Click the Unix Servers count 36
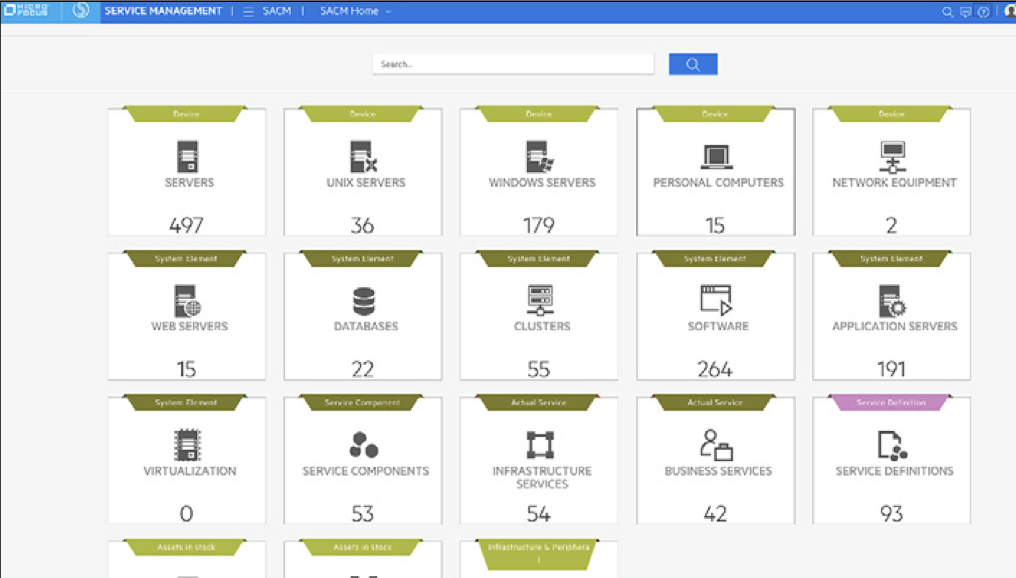Viewport: 1016px width, 578px height. coord(363,225)
